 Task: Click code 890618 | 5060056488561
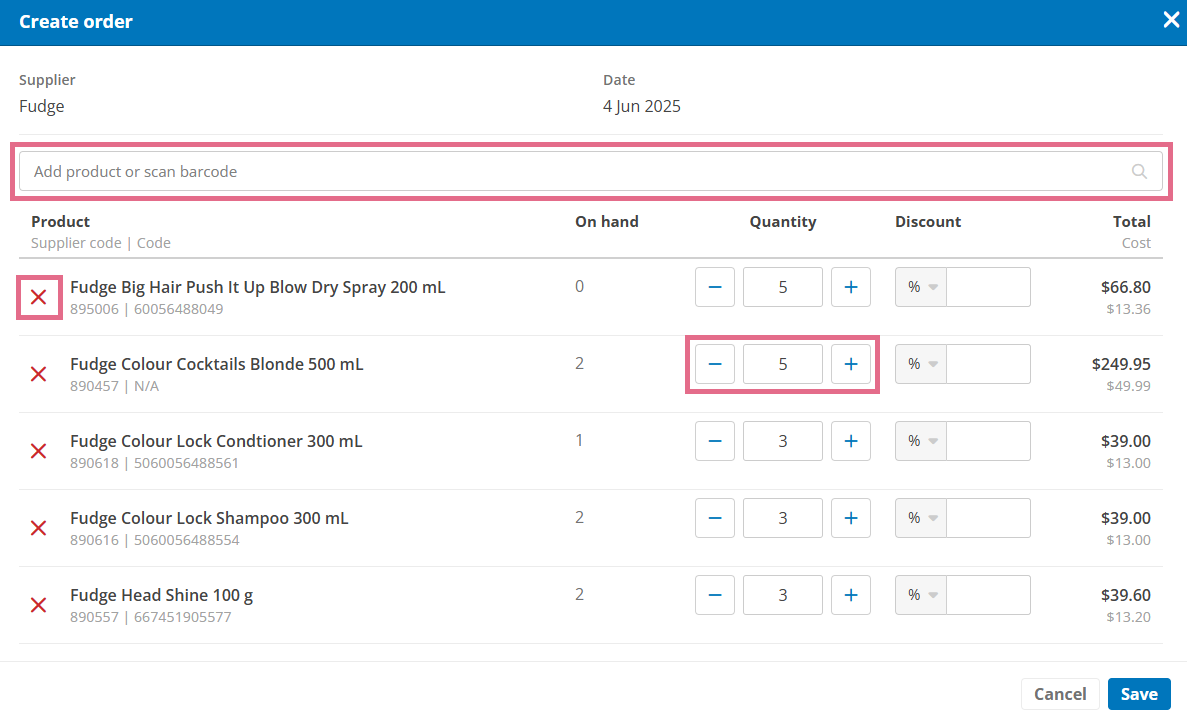(x=154, y=463)
